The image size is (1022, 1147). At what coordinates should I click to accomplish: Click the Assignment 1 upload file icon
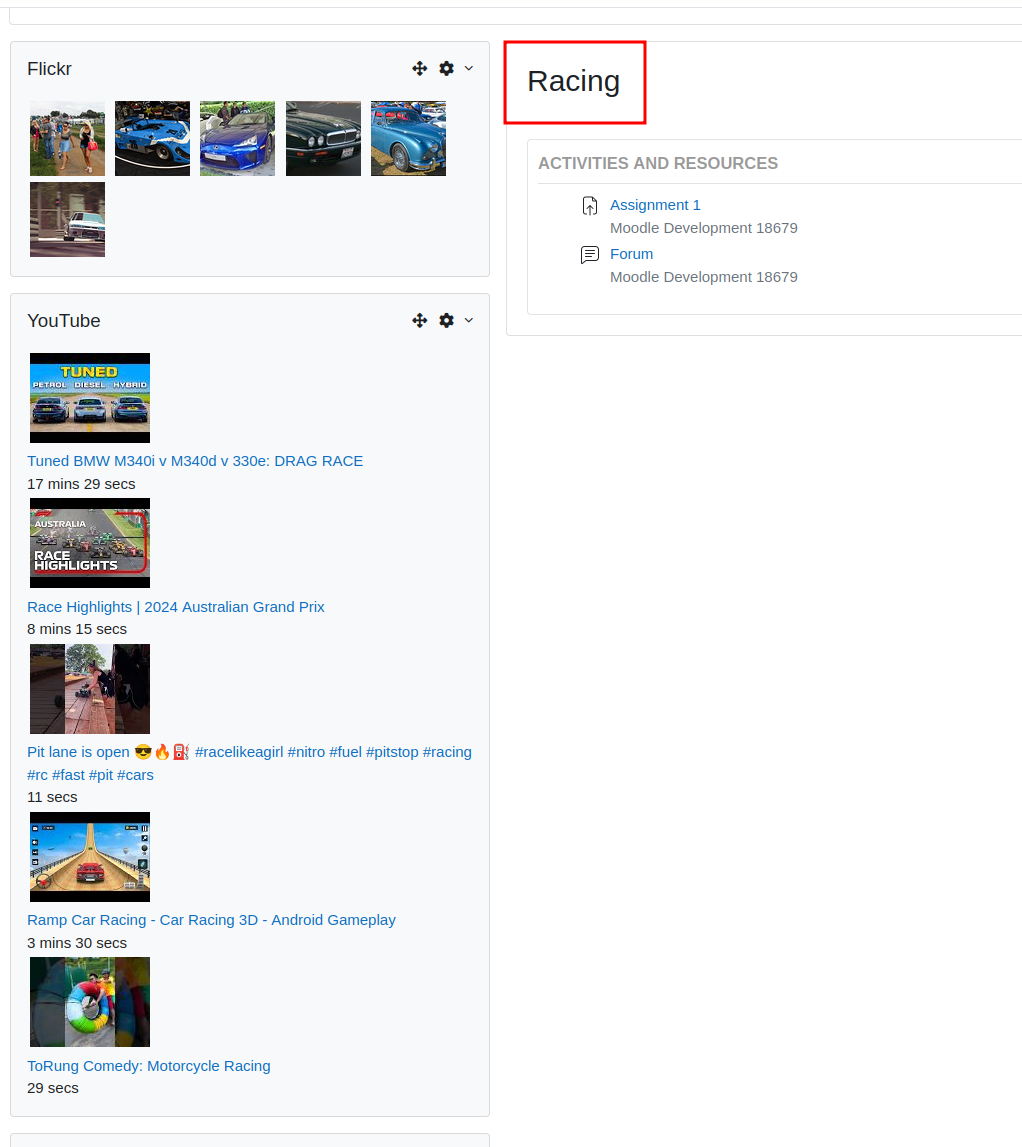click(590, 206)
